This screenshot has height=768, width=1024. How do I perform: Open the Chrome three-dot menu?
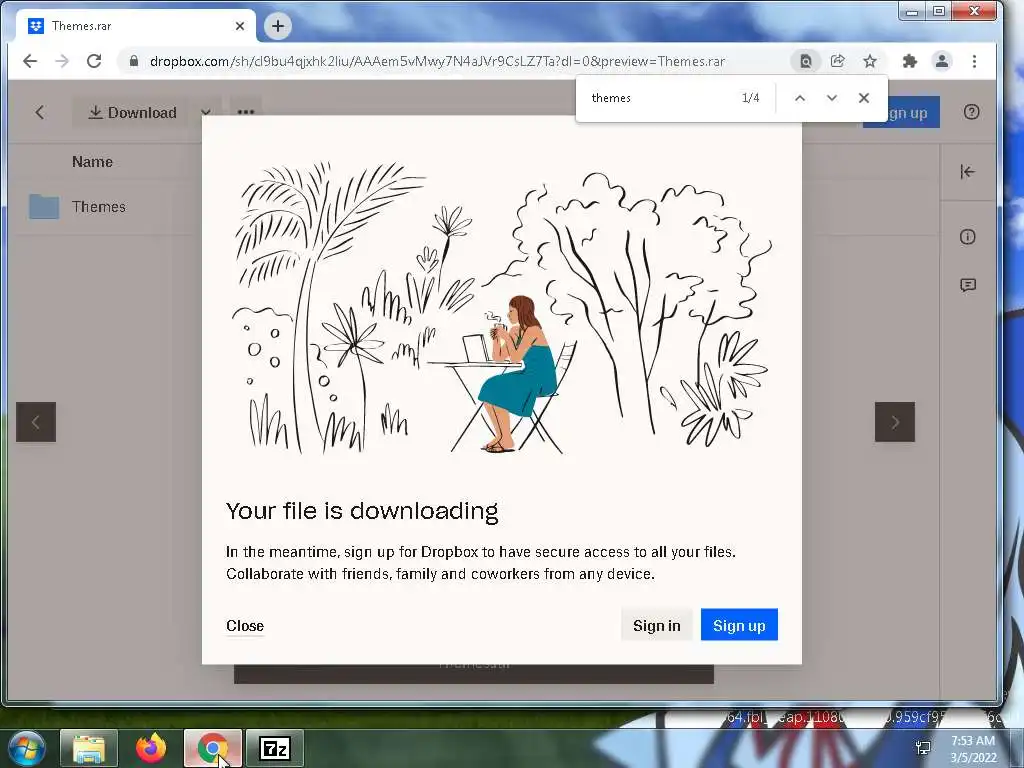[x=974, y=61]
